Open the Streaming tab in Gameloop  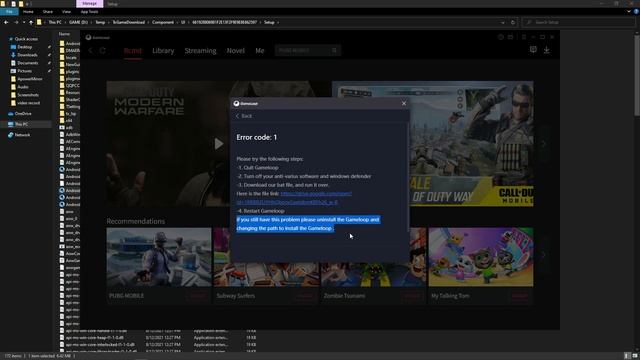200,51
